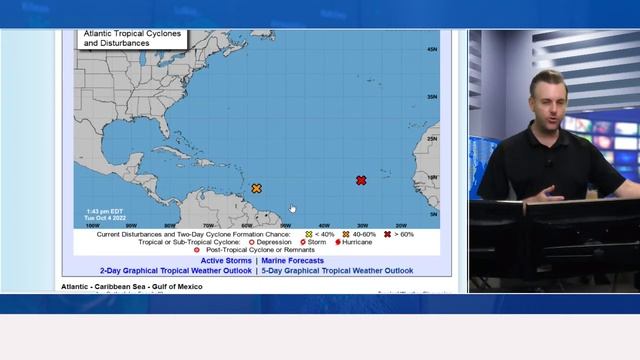Image resolution: width=640 pixels, height=360 pixels.
Task: Click the 'Tue Oct 4 2022' date on map
Action: [105, 218]
